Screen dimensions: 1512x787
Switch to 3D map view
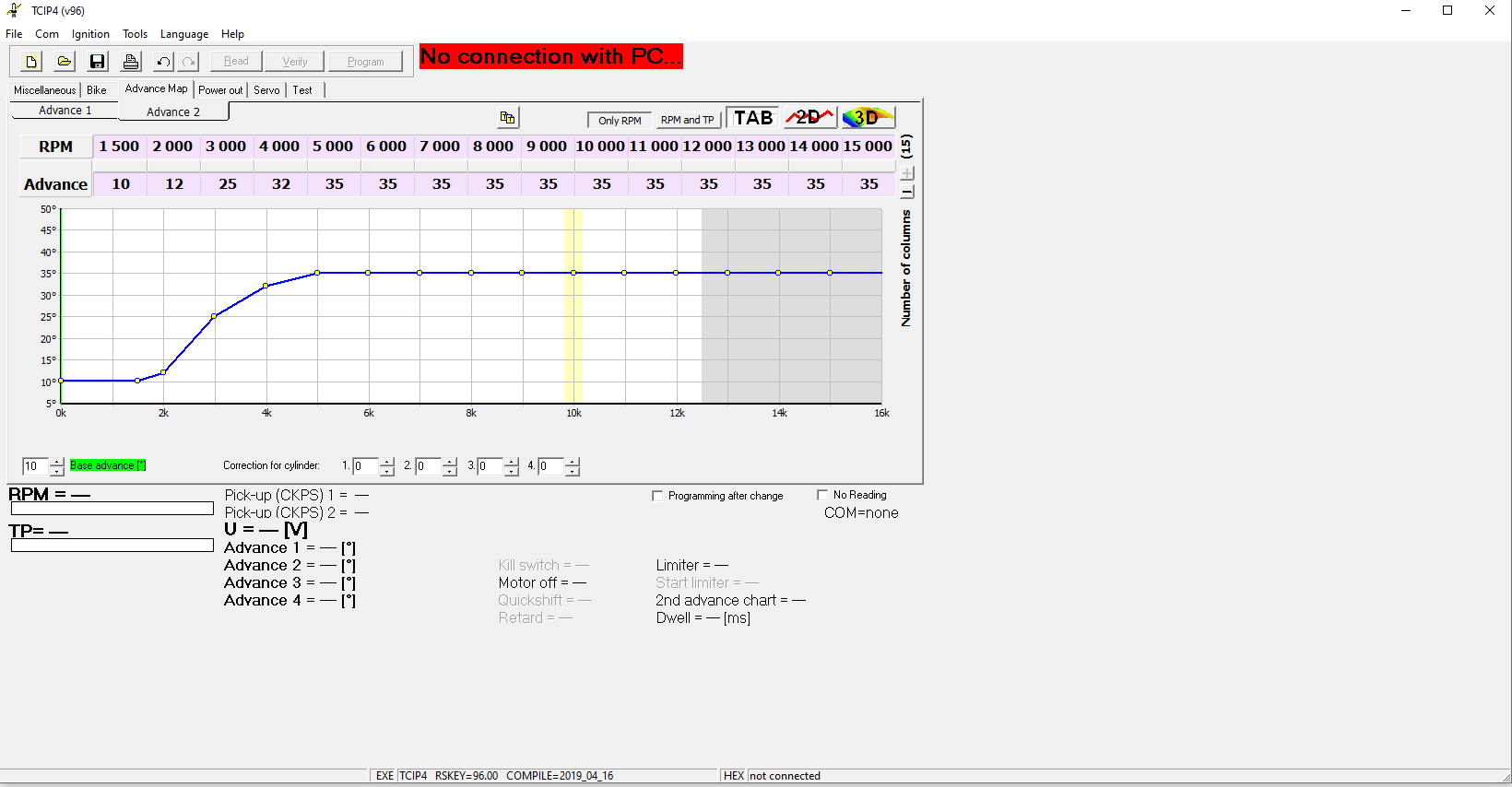click(x=868, y=118)
